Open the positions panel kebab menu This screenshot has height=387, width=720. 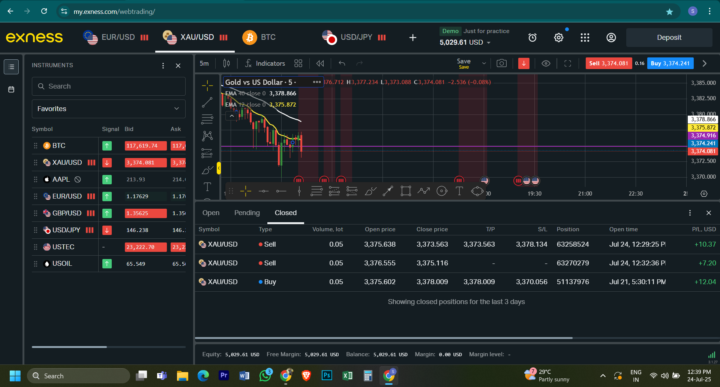click(690, 213)
